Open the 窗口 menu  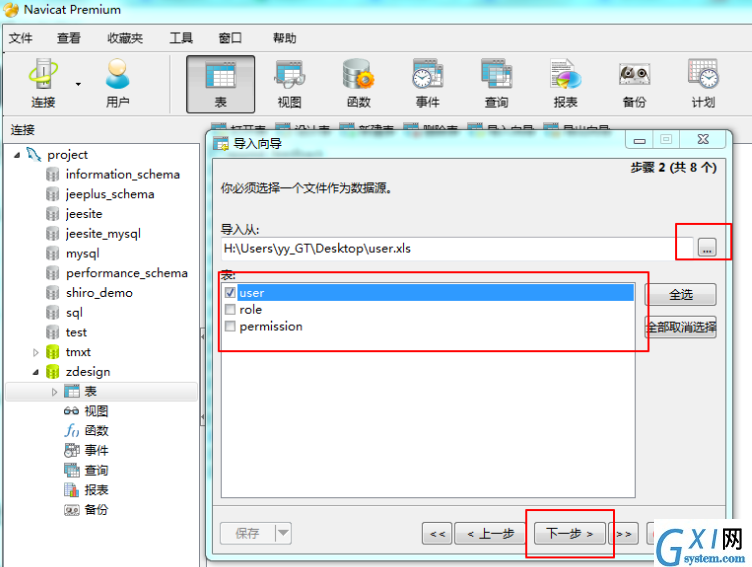click(x=230, y=38)
